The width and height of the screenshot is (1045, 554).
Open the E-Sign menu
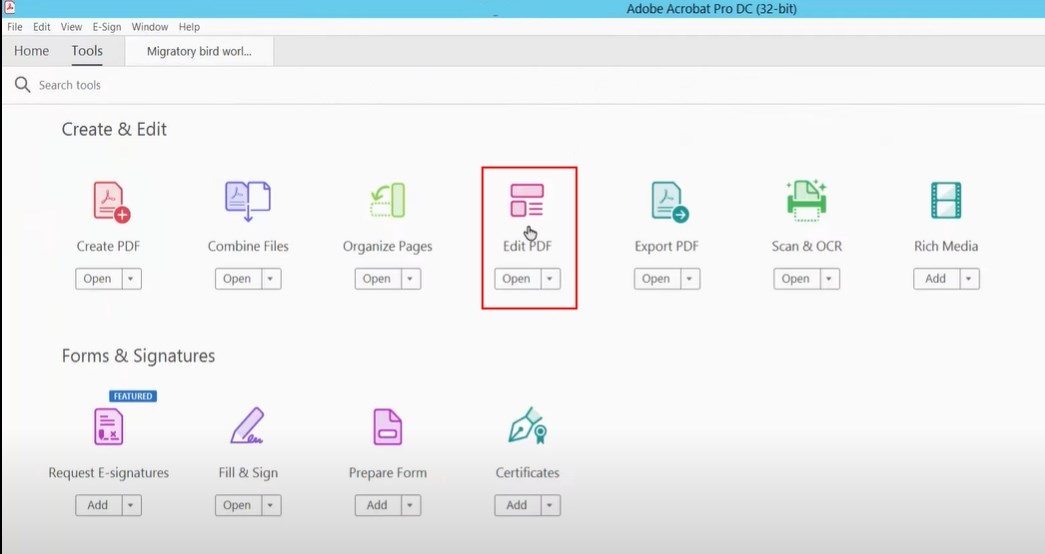107,27
